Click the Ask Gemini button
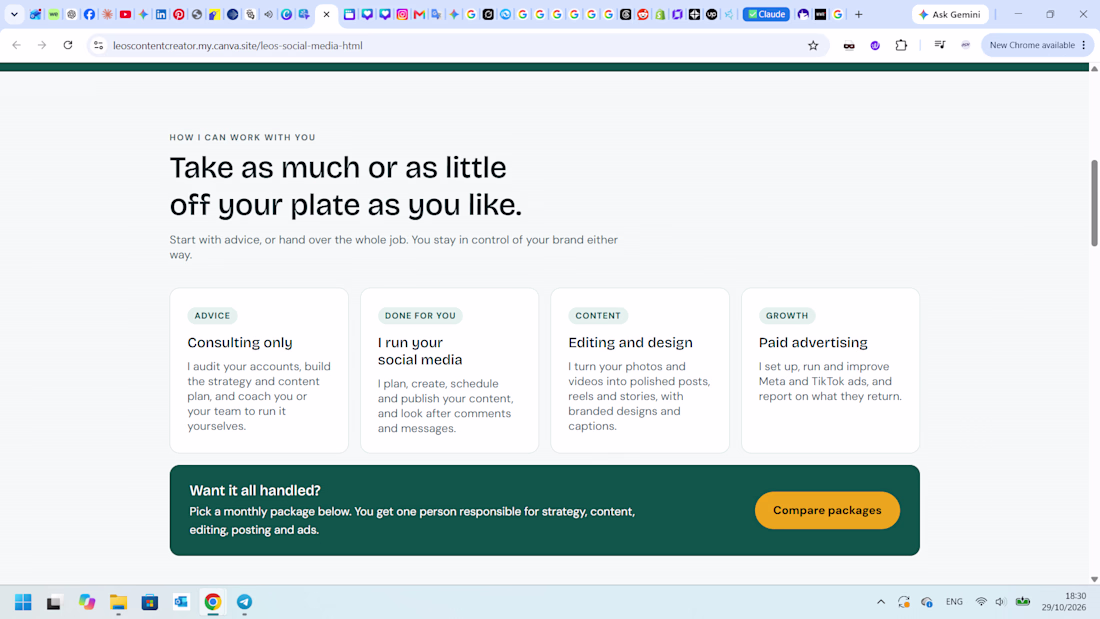1100x619 pixels. 951,14
